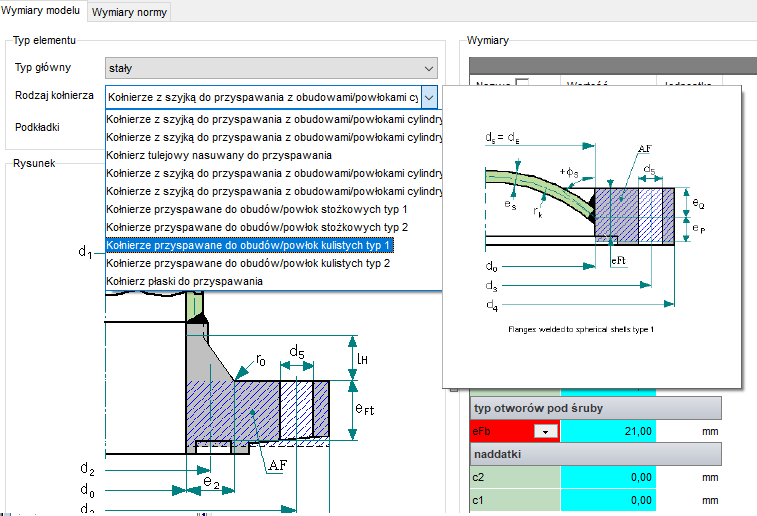The image size is (757, 516).
Task: Open the Typ główny dropdown showing stały
Action: [271, 68]
